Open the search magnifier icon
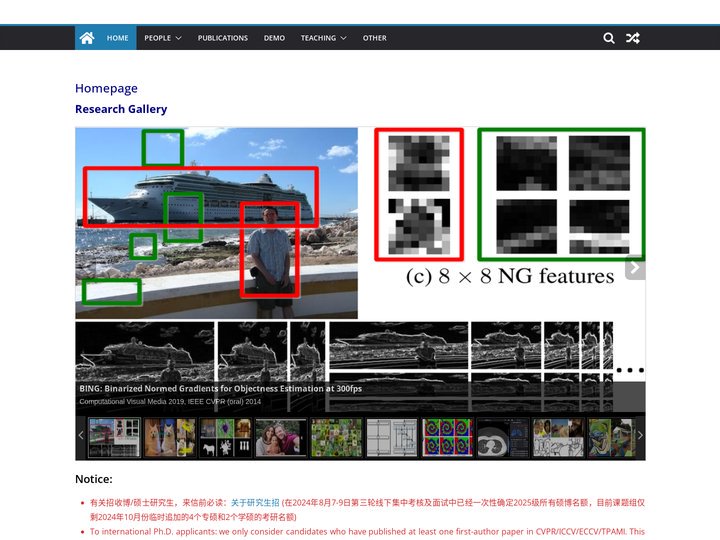 [x=608, y=38]
